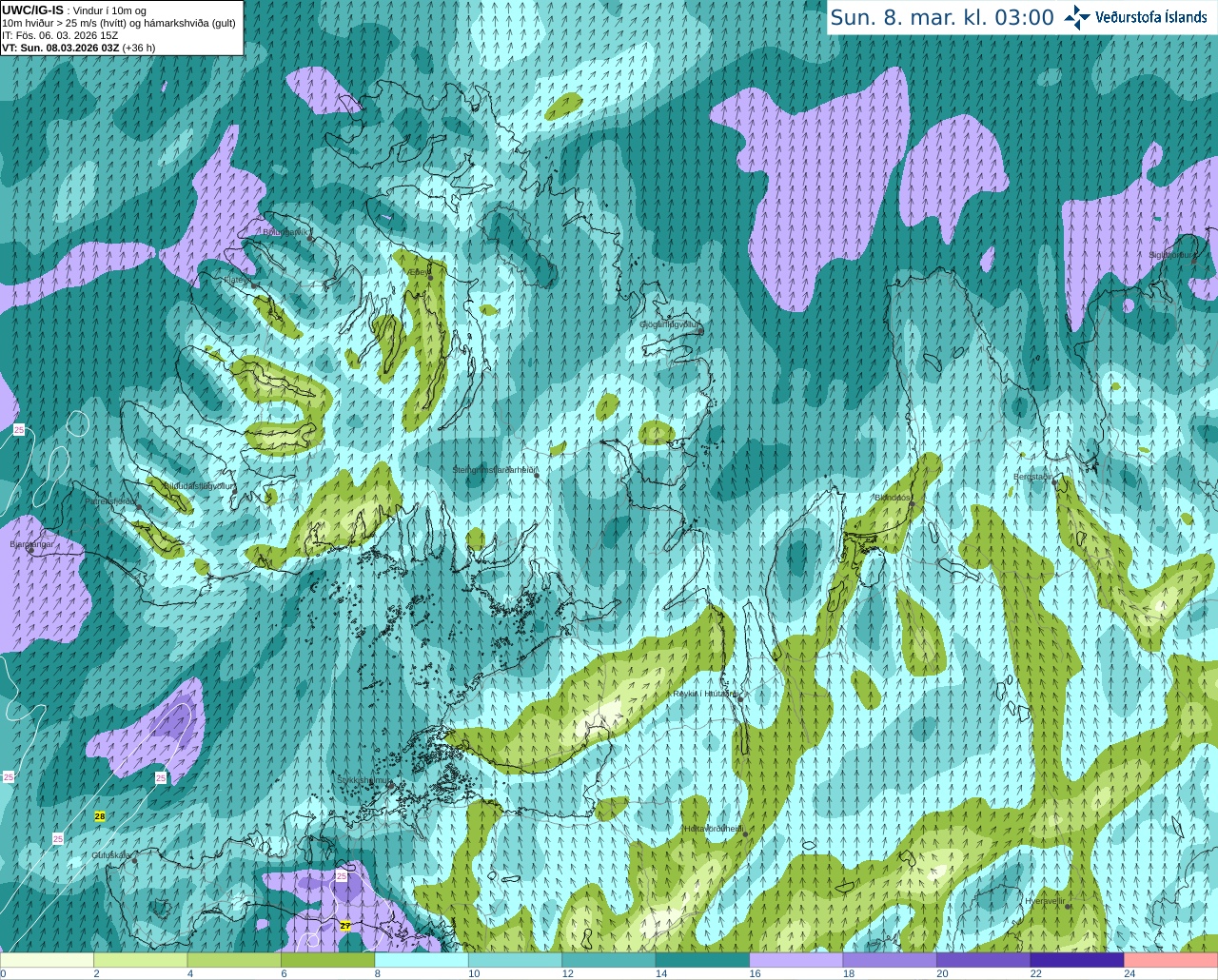
Task: Click the Siglufjörður station label
Action: [x=1171, y=255]
